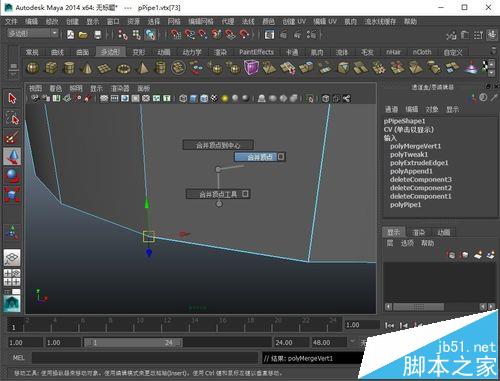Activate the Scale tool icon
The image size is (500, 381).
(12, 195)
